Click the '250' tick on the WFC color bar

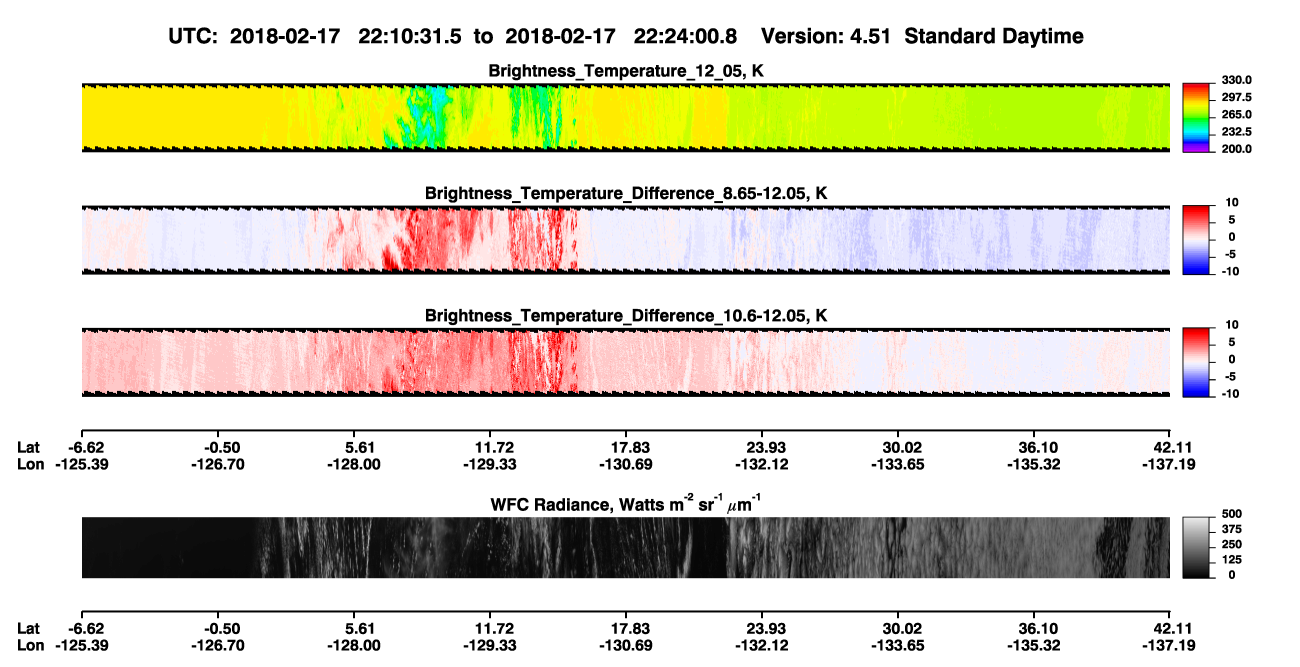tap(1231, 545)
